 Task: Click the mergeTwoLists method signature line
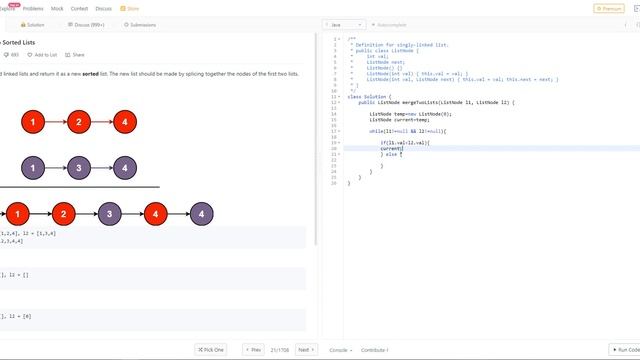click(436, 102)
